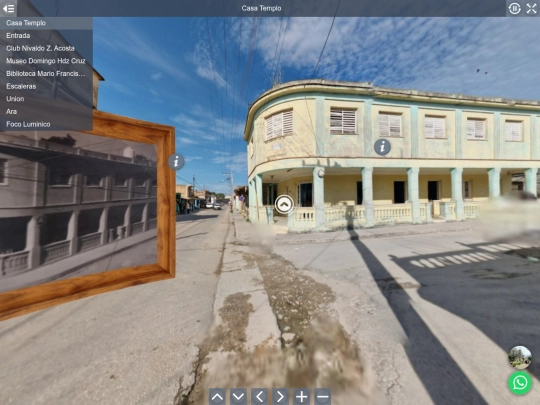Tilt the view up
The width and height of the screenshot is (540, 405).
(217, 397)
